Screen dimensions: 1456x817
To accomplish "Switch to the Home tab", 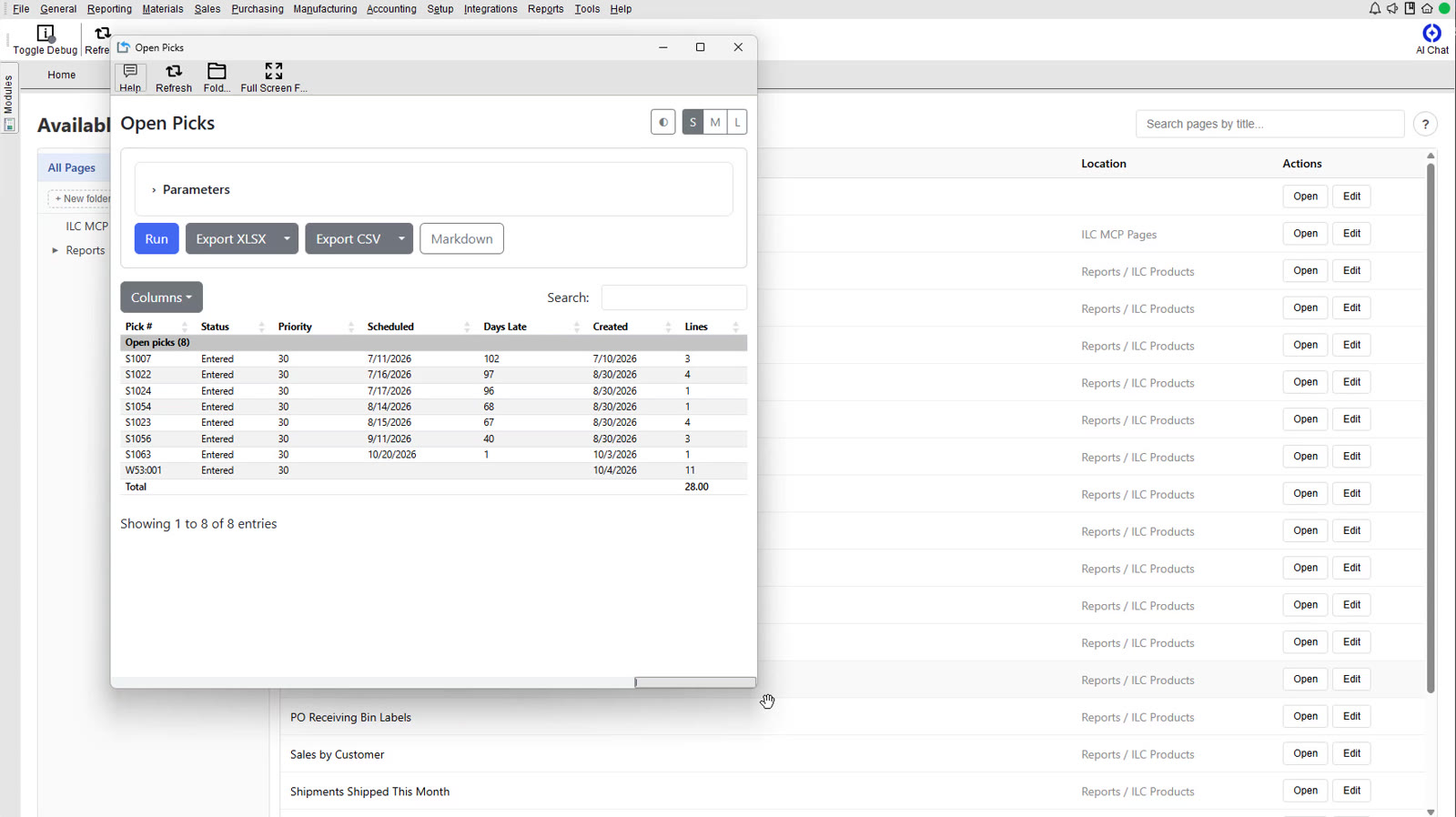I will point(62,75).
